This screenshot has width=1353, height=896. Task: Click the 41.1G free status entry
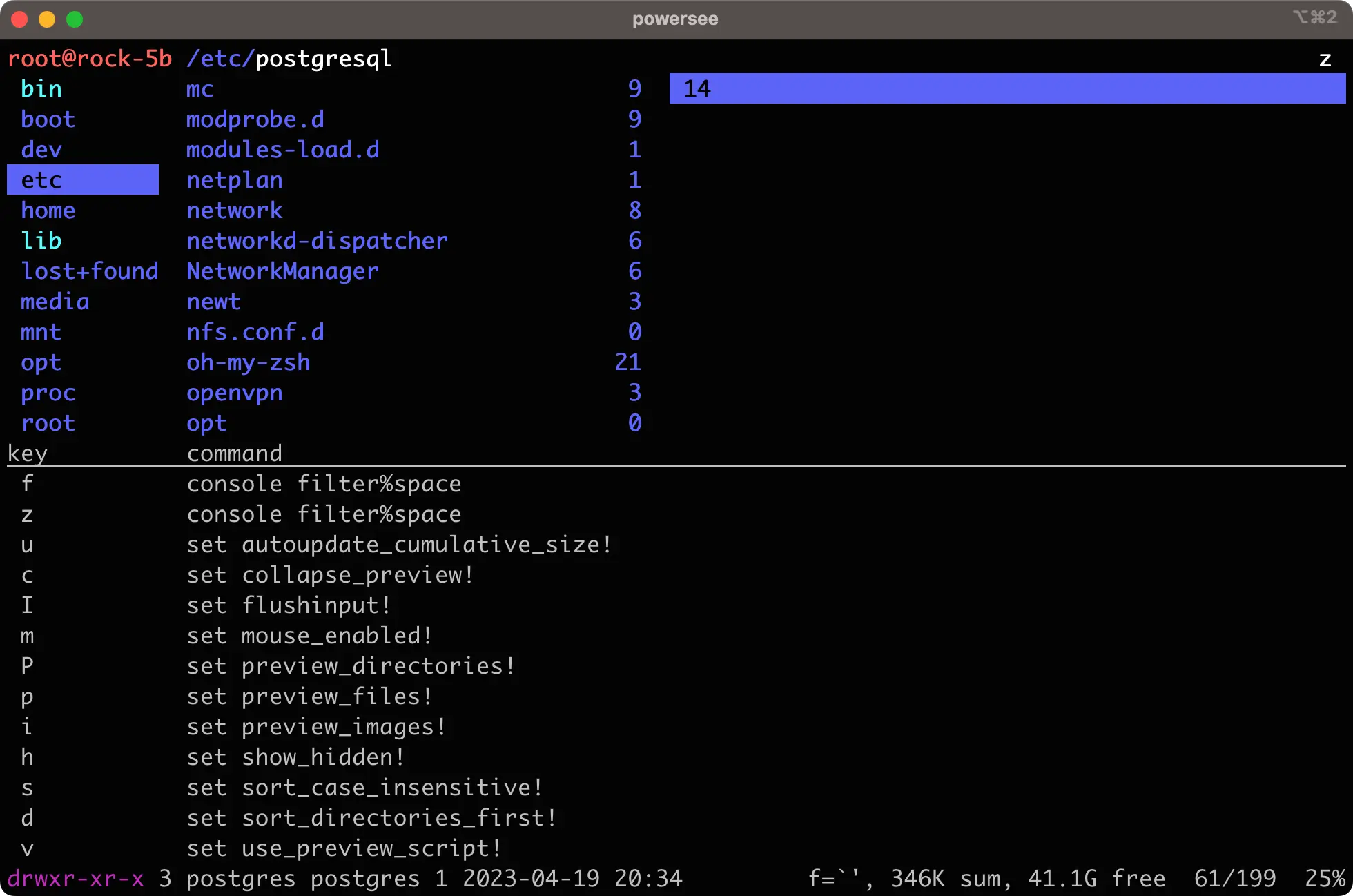1097,879
